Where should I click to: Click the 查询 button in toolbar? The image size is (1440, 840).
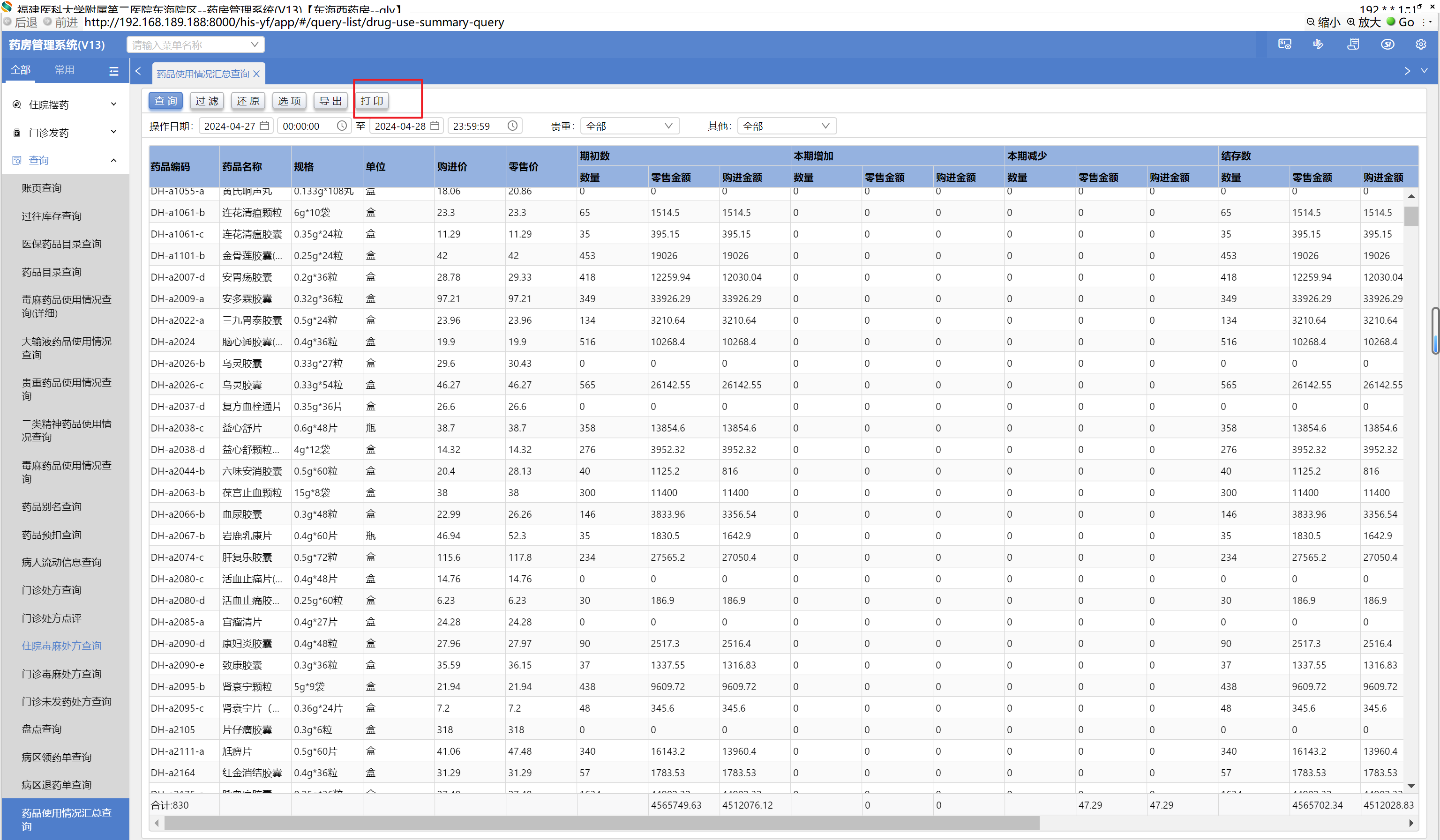[166, 101]
